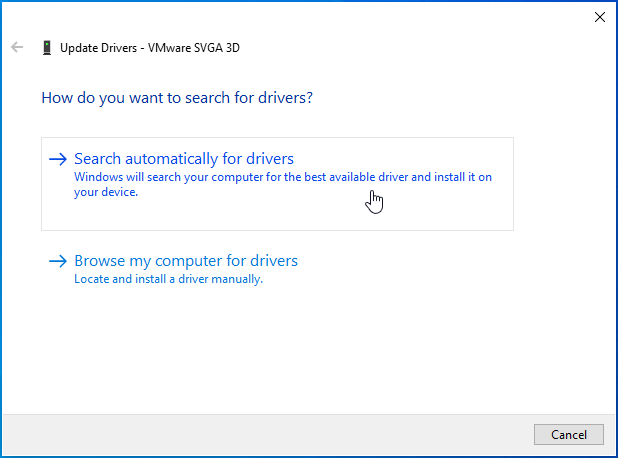The image size is (618, 458).
Task: Click the 'VMware SVGA 3D' device name in title
Action: pyautogui.click(x=194, y=47)
